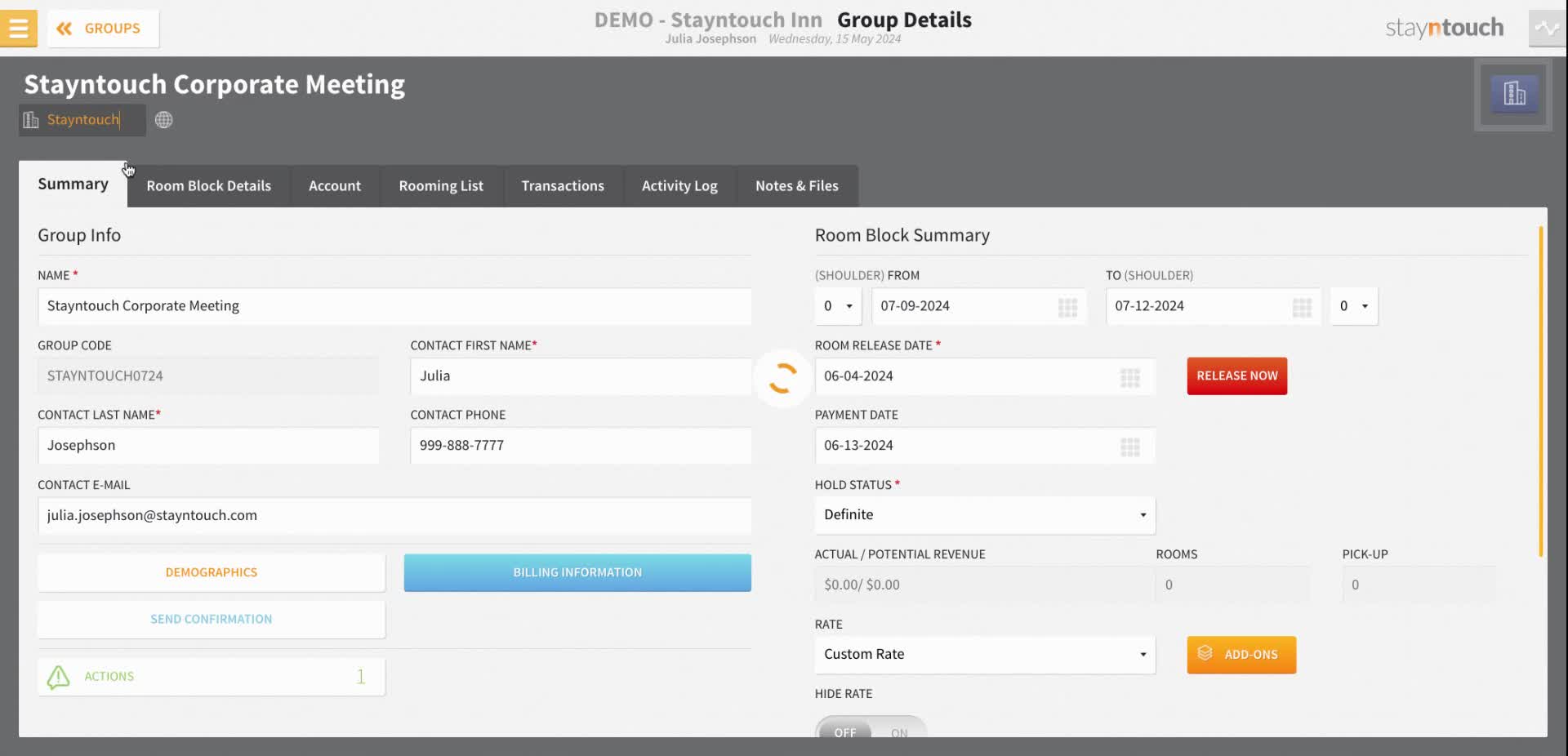Click the Actions warning triangle icon
1568x756 pixels.
59,677
